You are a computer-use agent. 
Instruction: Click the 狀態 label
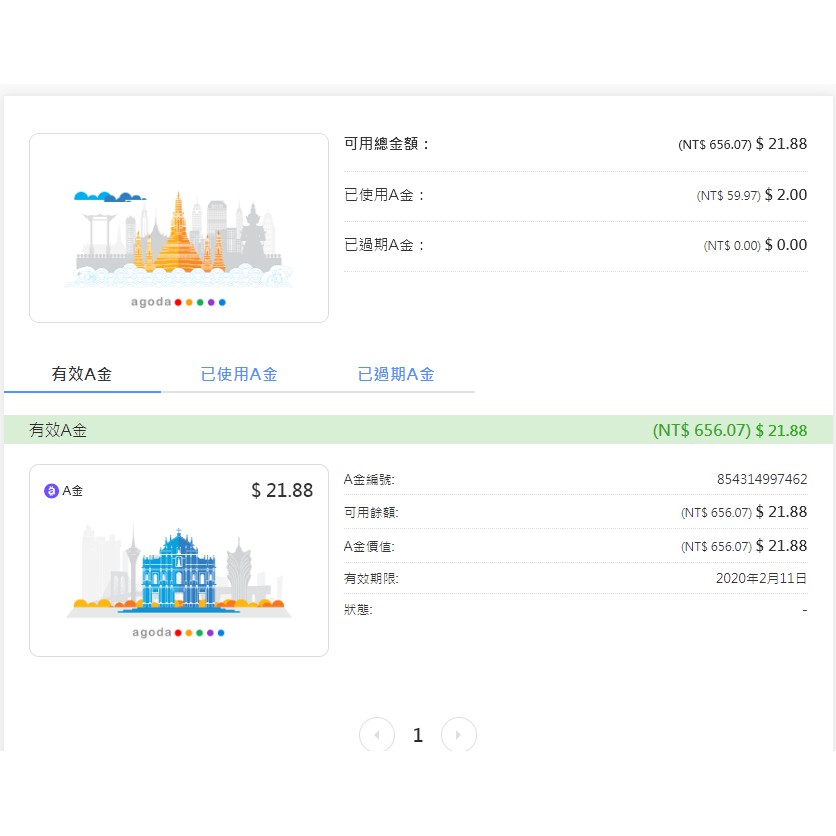(358, 609)
